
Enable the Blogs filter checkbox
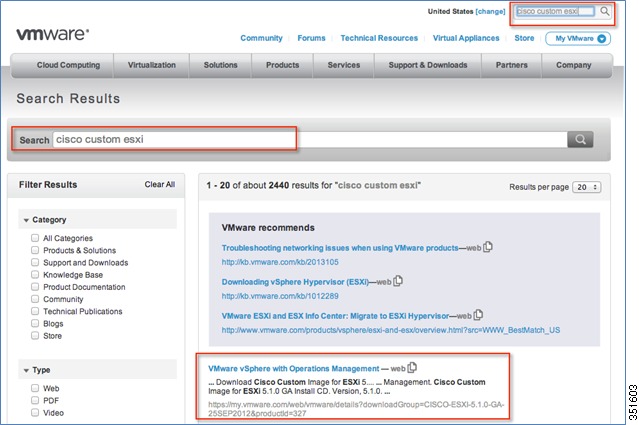click(x=35, y=324)
